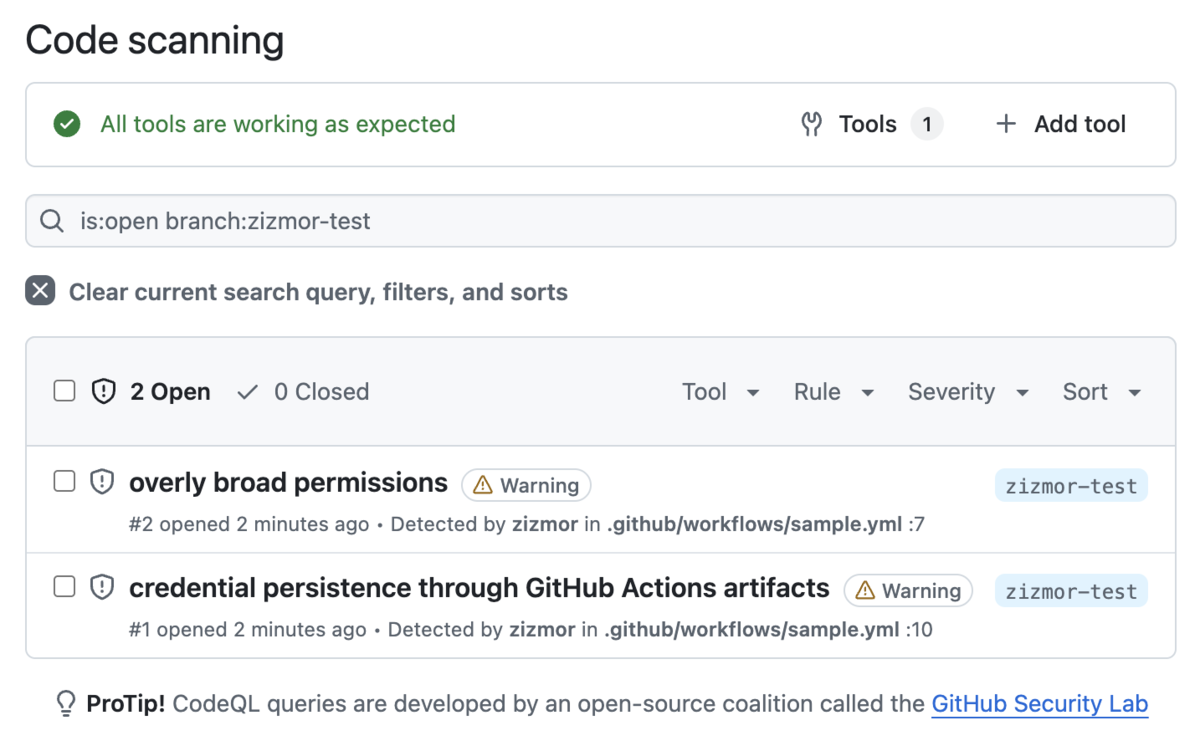Click the Tools wrench icon
Viewport: 1200px width, 746px height.
(x=812, y=124)
